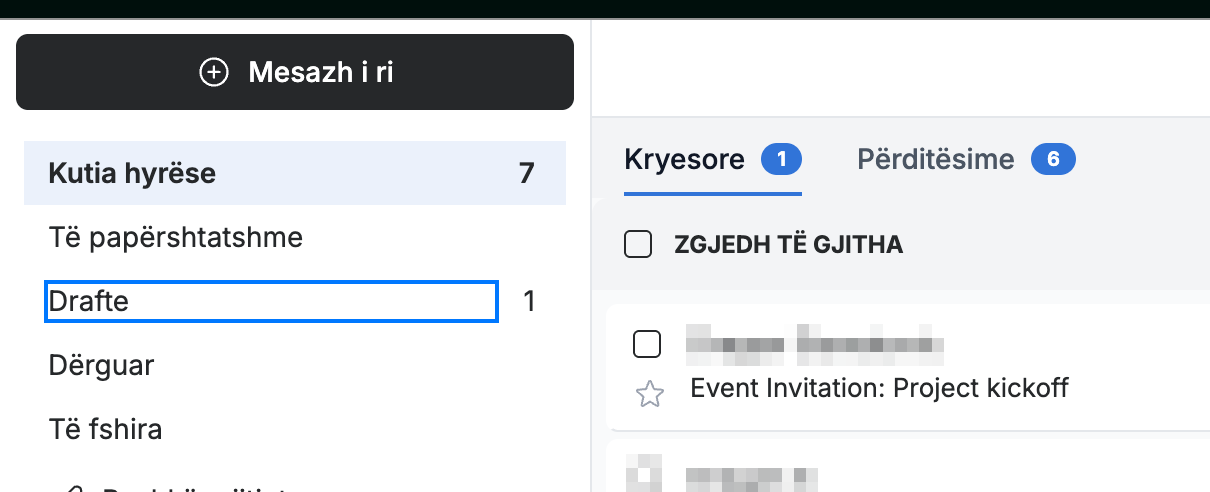Image resolution: width=1210 pixels, height=492 pixels.
Task: Open the Kutia hyrëse folder
Action: [x=295, y=174]
